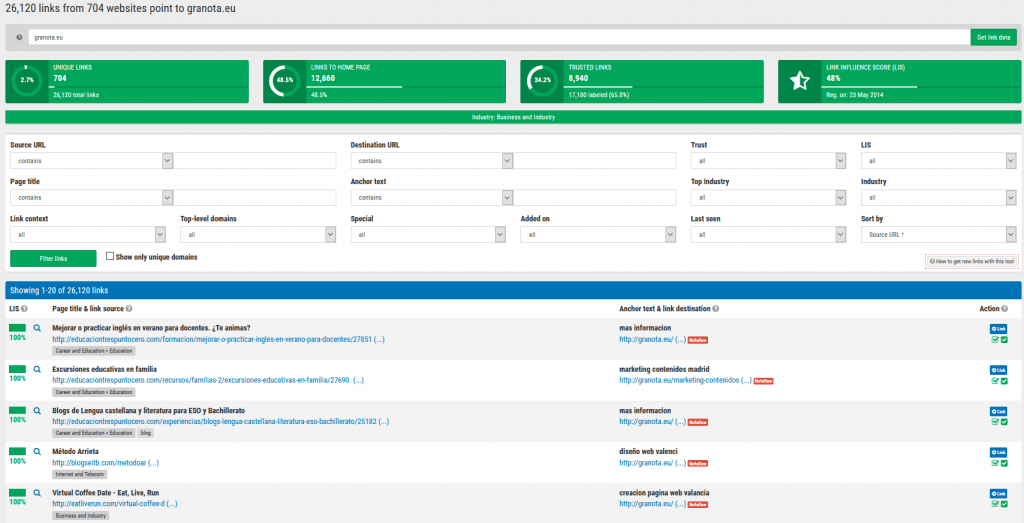Click nofollow tag in Mejorar o practicar inglés row
The height and width of the screenshot is (523, 1024).
pyautogui.click(x=698, y=340)
